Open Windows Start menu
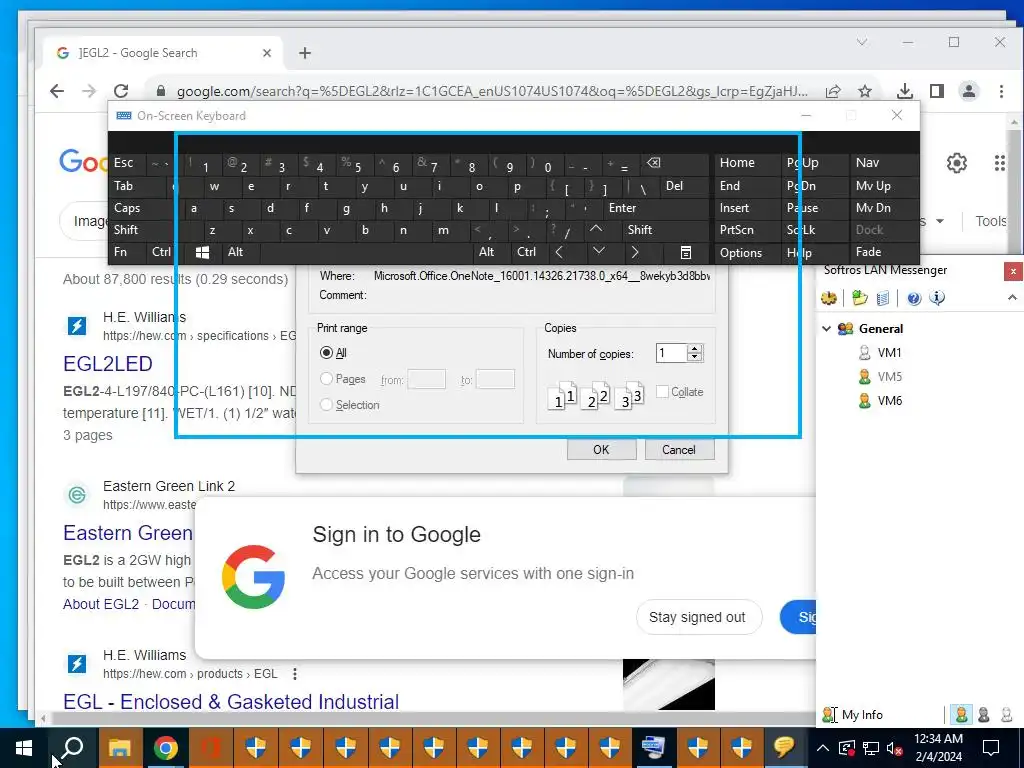 pyautogui.click(x=24, y=747)
